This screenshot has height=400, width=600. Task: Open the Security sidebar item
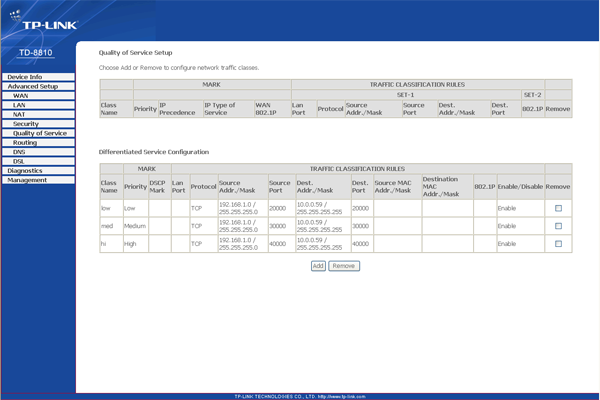38,124
